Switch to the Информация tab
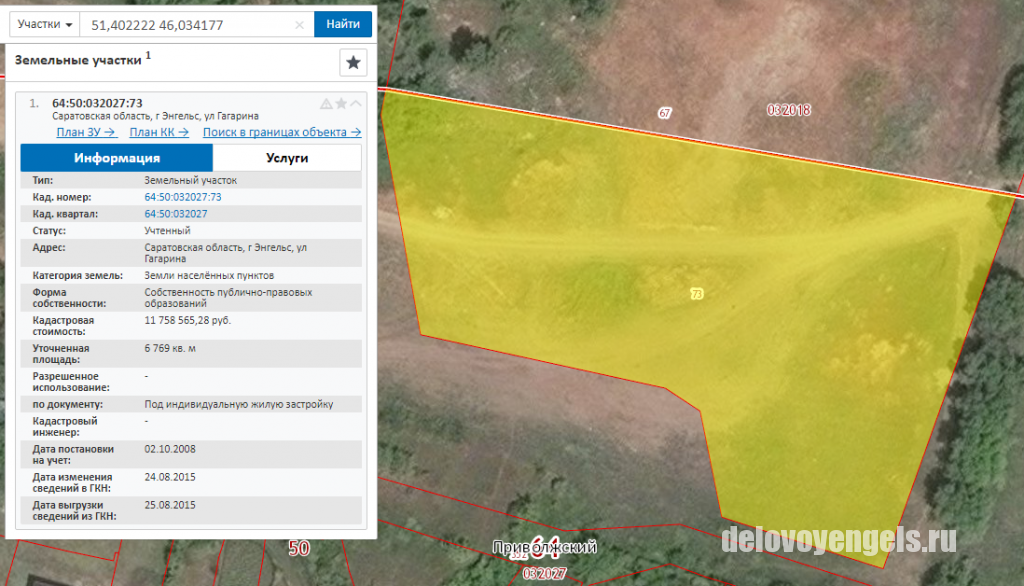Viewport: 1024px width, 586px height. (x=117, y=158)
